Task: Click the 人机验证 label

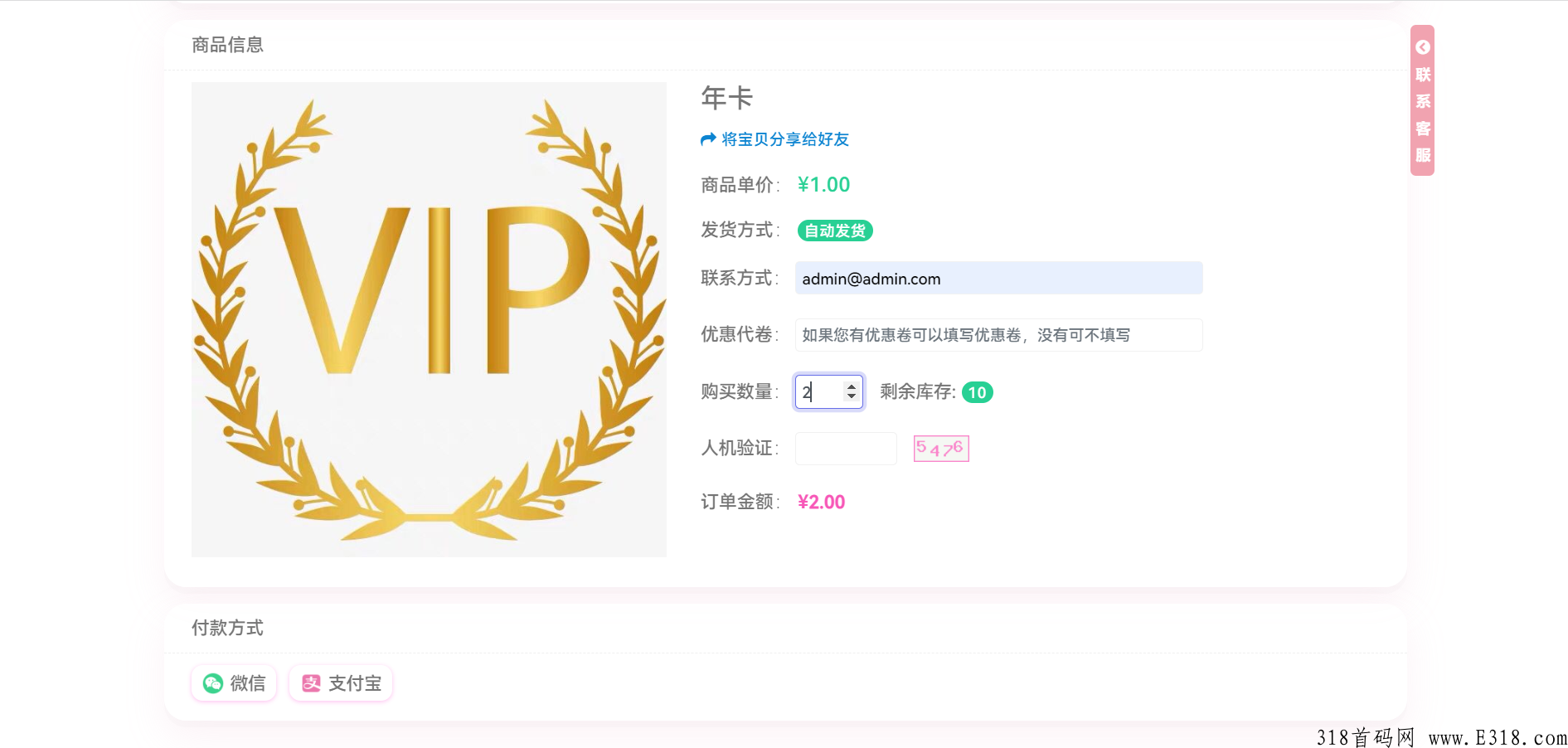Action: (740, 448)
